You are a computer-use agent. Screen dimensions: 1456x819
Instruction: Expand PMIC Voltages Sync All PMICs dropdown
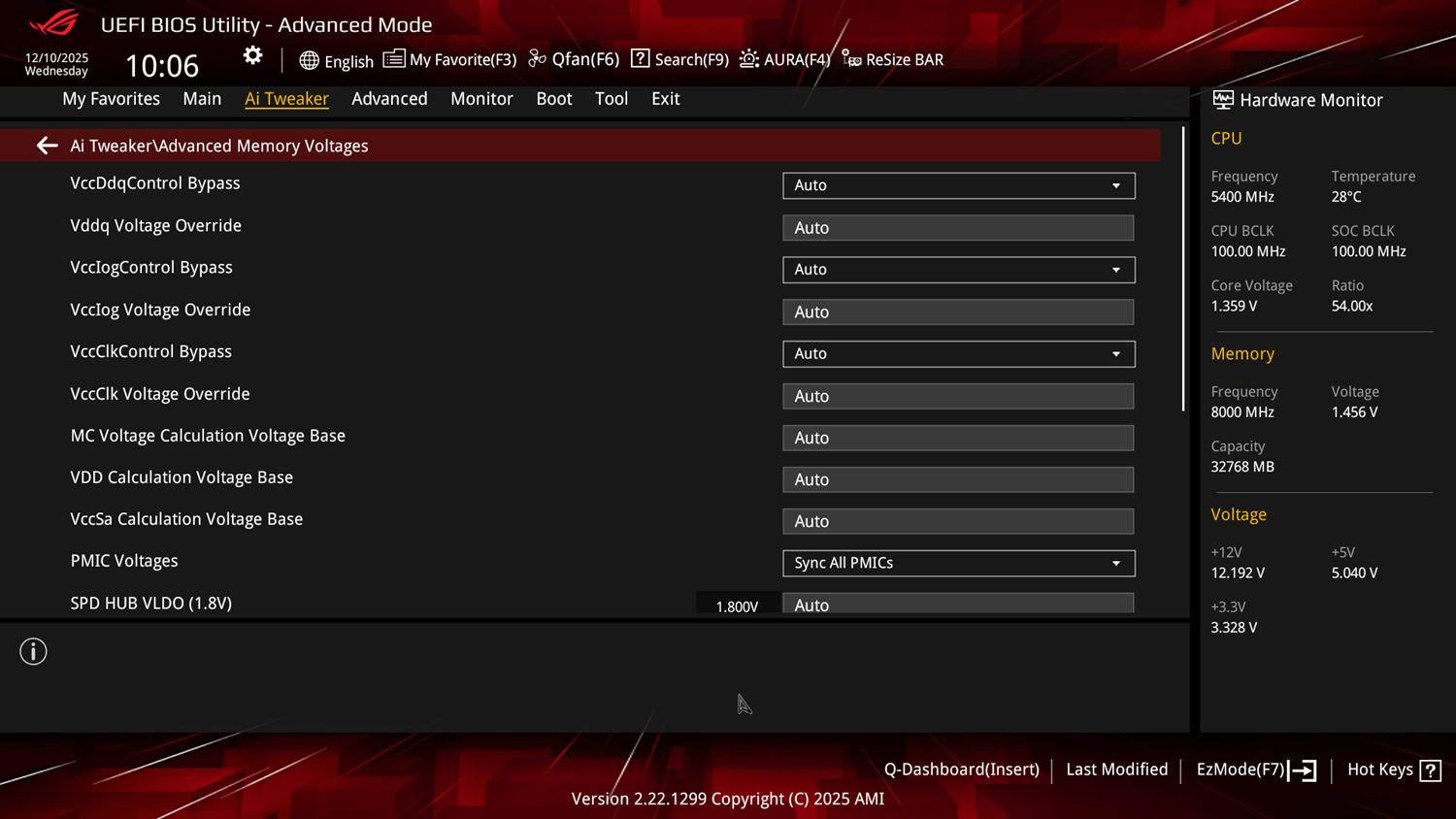958,563
